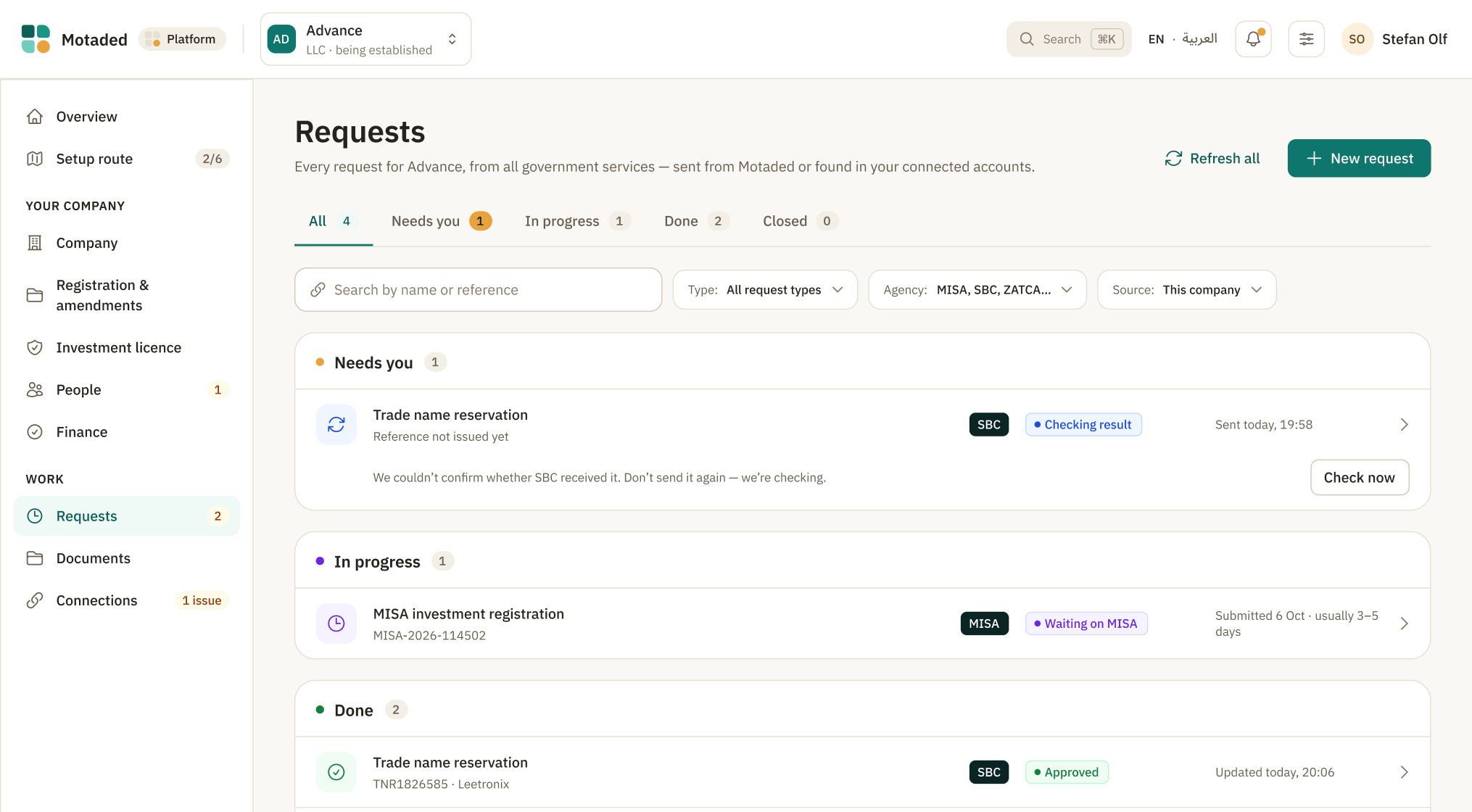
Task: Click the New request button
Action: point(1359,158)
